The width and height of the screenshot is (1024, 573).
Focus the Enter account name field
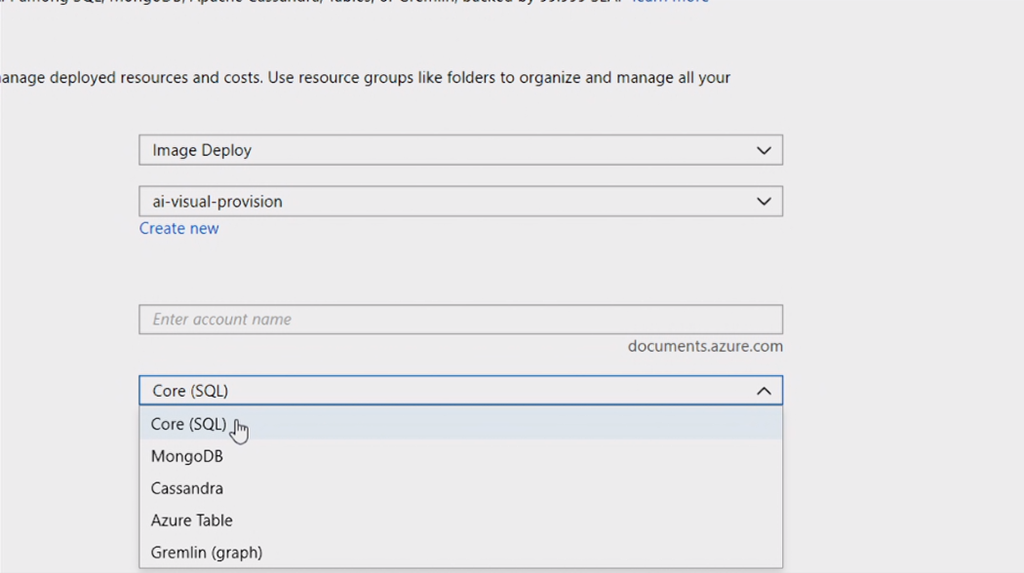[x=460, y=320]
